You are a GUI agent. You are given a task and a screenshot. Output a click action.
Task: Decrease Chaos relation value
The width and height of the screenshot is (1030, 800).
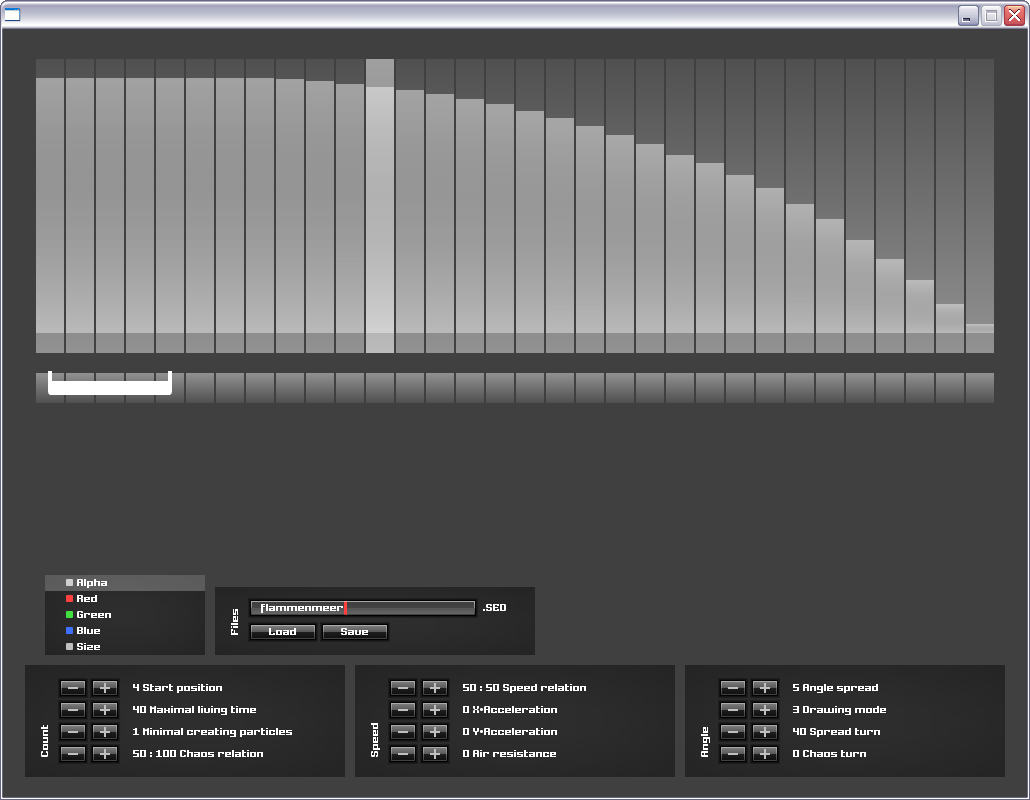(73, 754)
